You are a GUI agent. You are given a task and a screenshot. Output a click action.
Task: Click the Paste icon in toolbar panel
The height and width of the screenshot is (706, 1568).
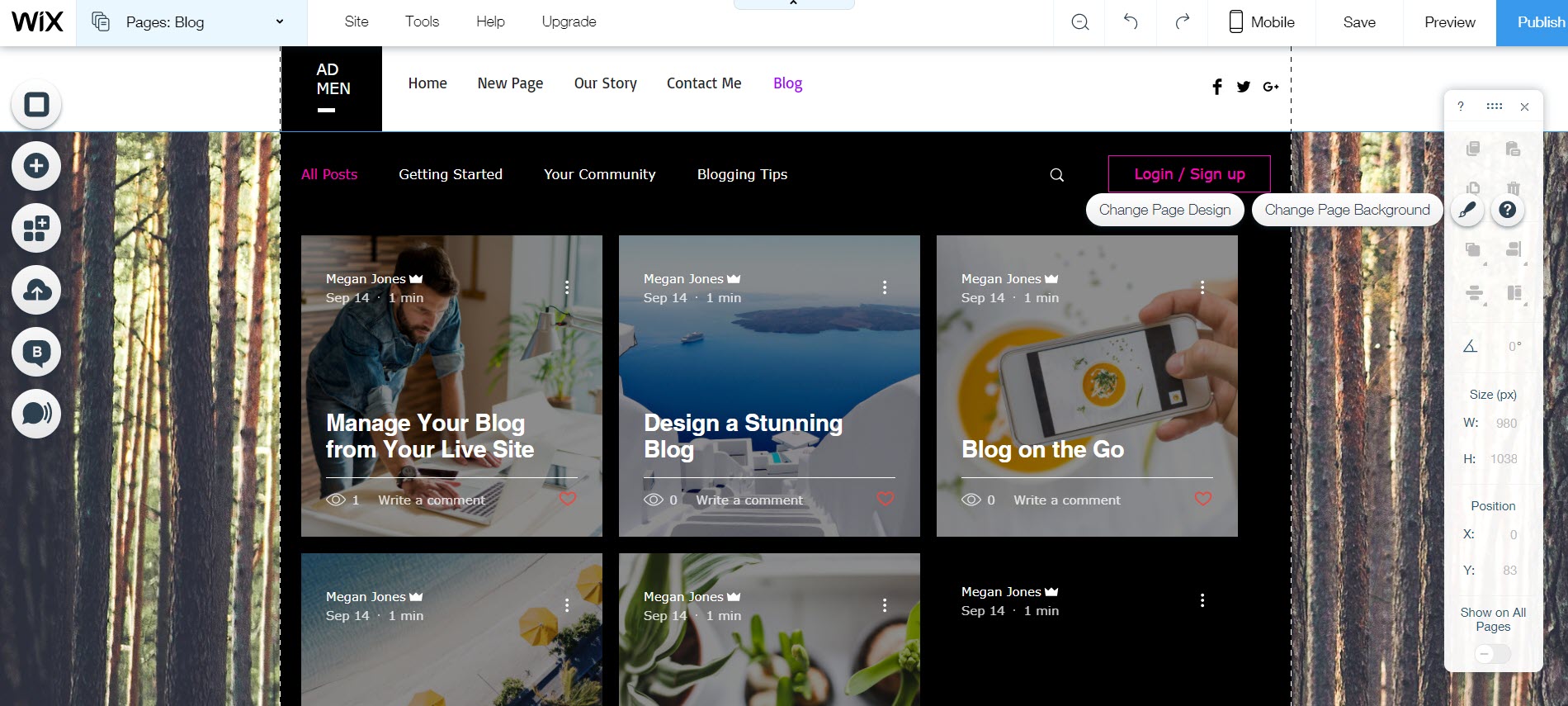(1513, 149)
